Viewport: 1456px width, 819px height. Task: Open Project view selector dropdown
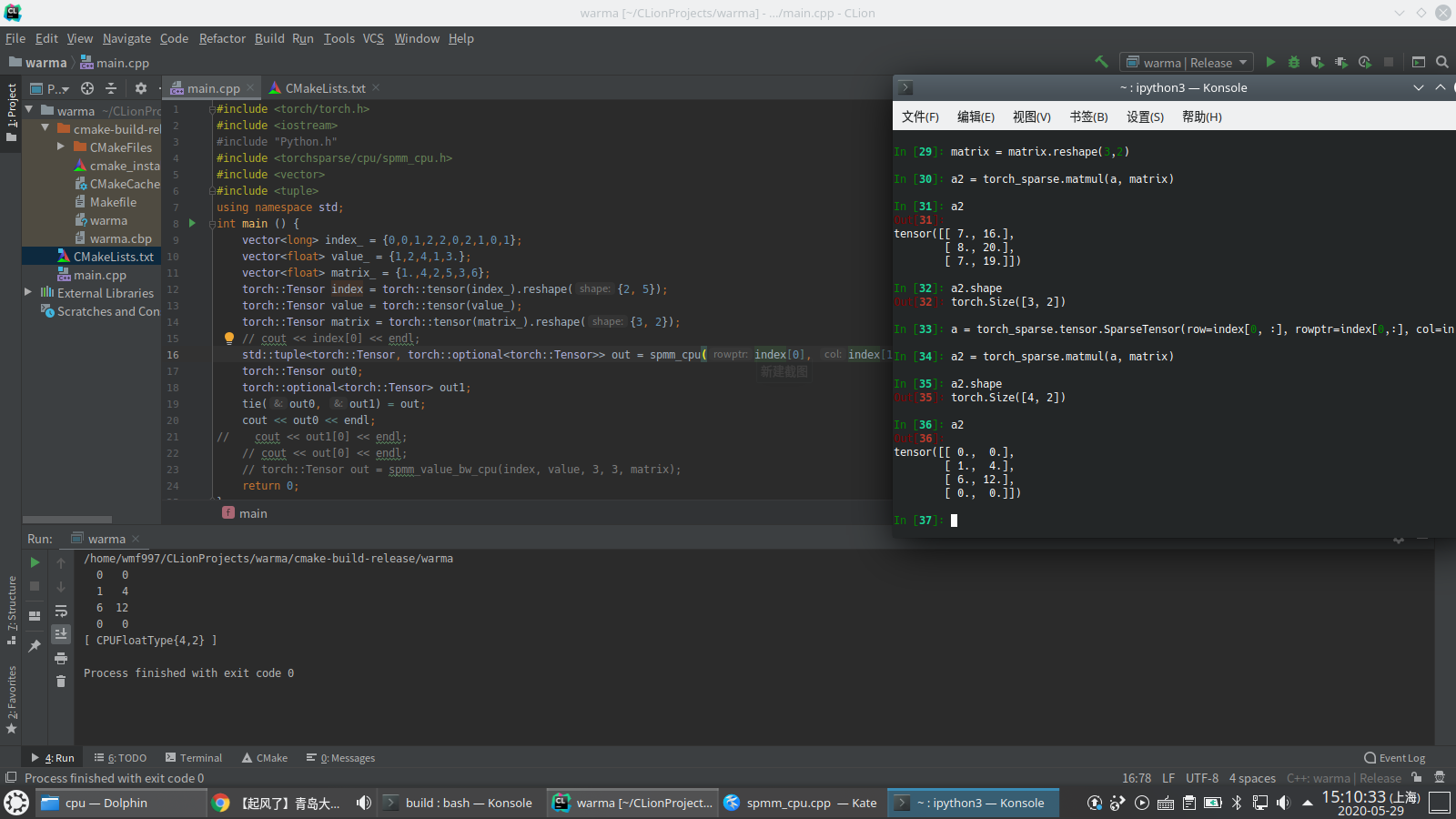coord(50,88)
